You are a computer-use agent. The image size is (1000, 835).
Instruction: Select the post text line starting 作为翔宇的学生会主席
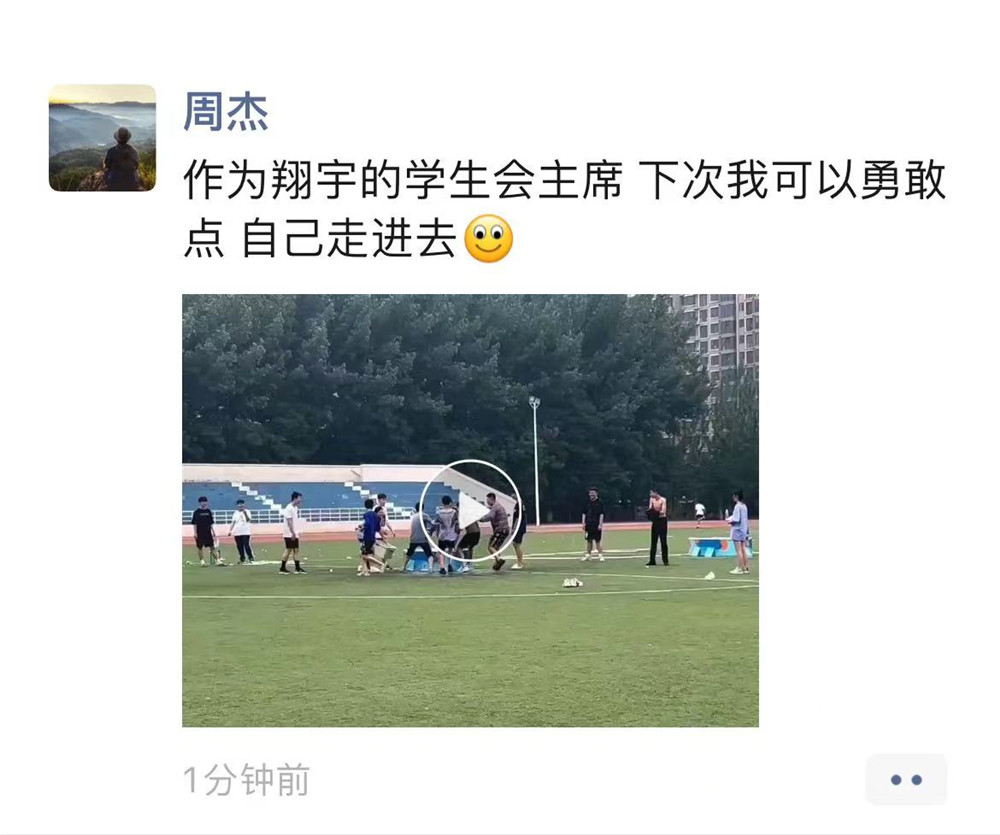pyautogui.click(x=564, y=180)
